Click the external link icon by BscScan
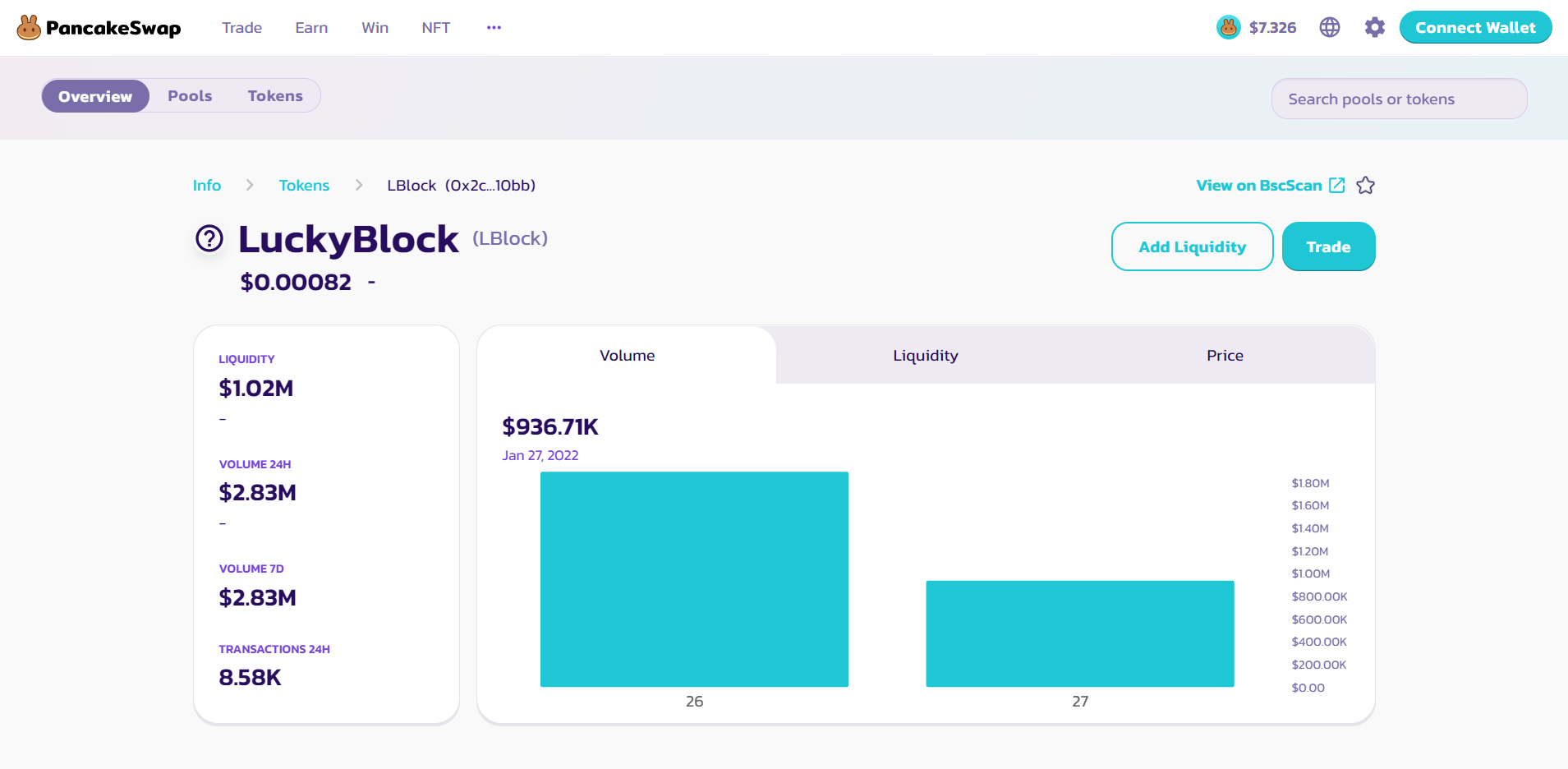Image resolution: width=1568 pixels, height=769 pixels. (1337, 186)
